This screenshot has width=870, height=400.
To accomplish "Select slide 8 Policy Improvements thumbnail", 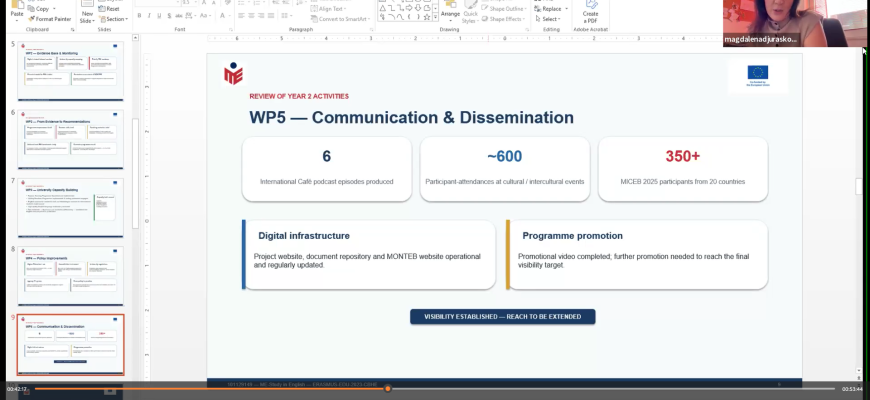I will (x=70, y=276).
